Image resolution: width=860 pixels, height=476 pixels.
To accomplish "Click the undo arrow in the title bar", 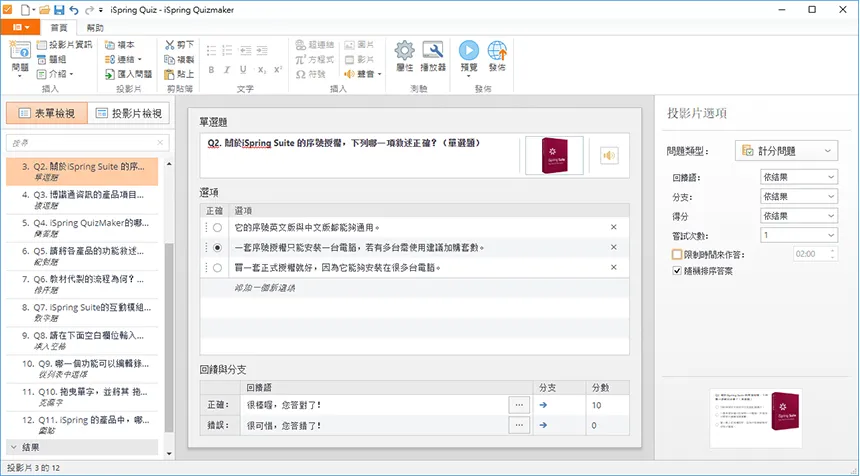I will 74,10.
